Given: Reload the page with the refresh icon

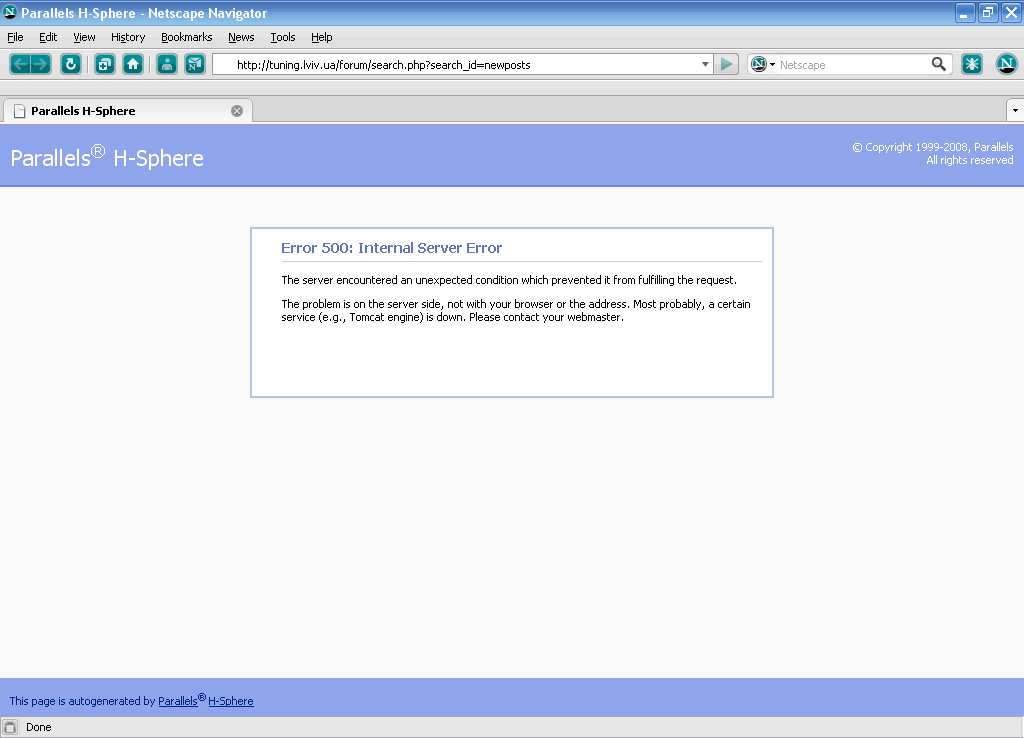Looking at the screenshot, I should (71, 64).
